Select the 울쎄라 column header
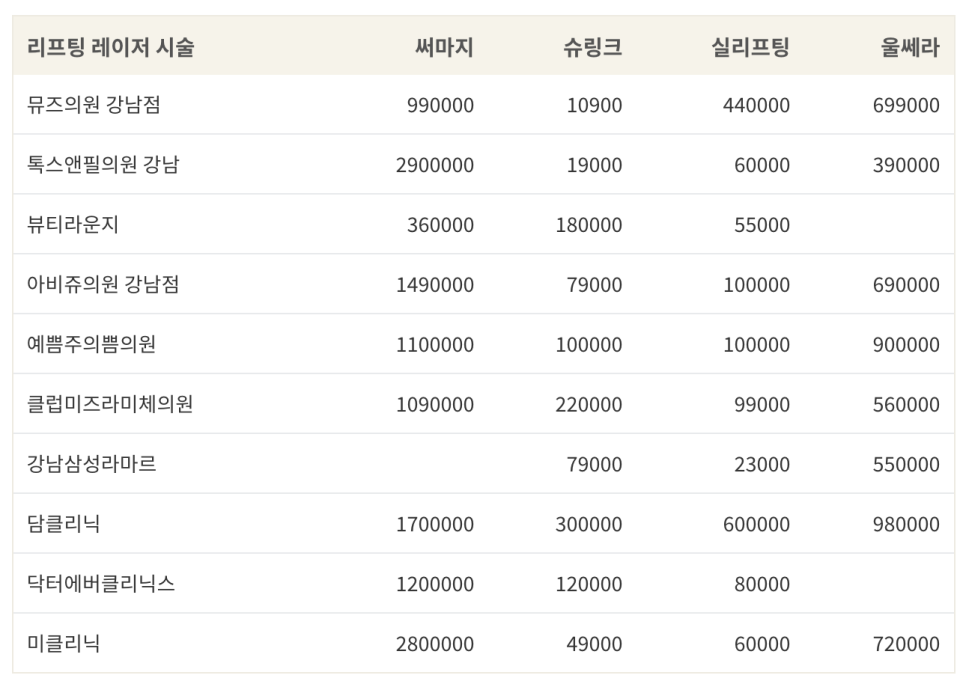 click(910, 47)
